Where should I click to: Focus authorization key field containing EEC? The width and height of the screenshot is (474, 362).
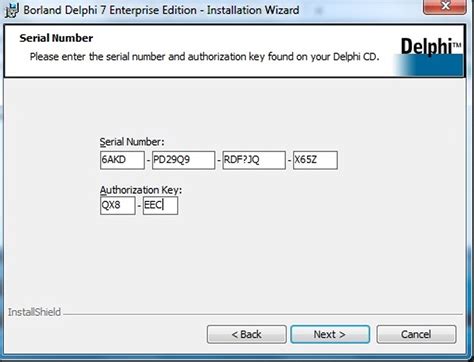[160, 205]
